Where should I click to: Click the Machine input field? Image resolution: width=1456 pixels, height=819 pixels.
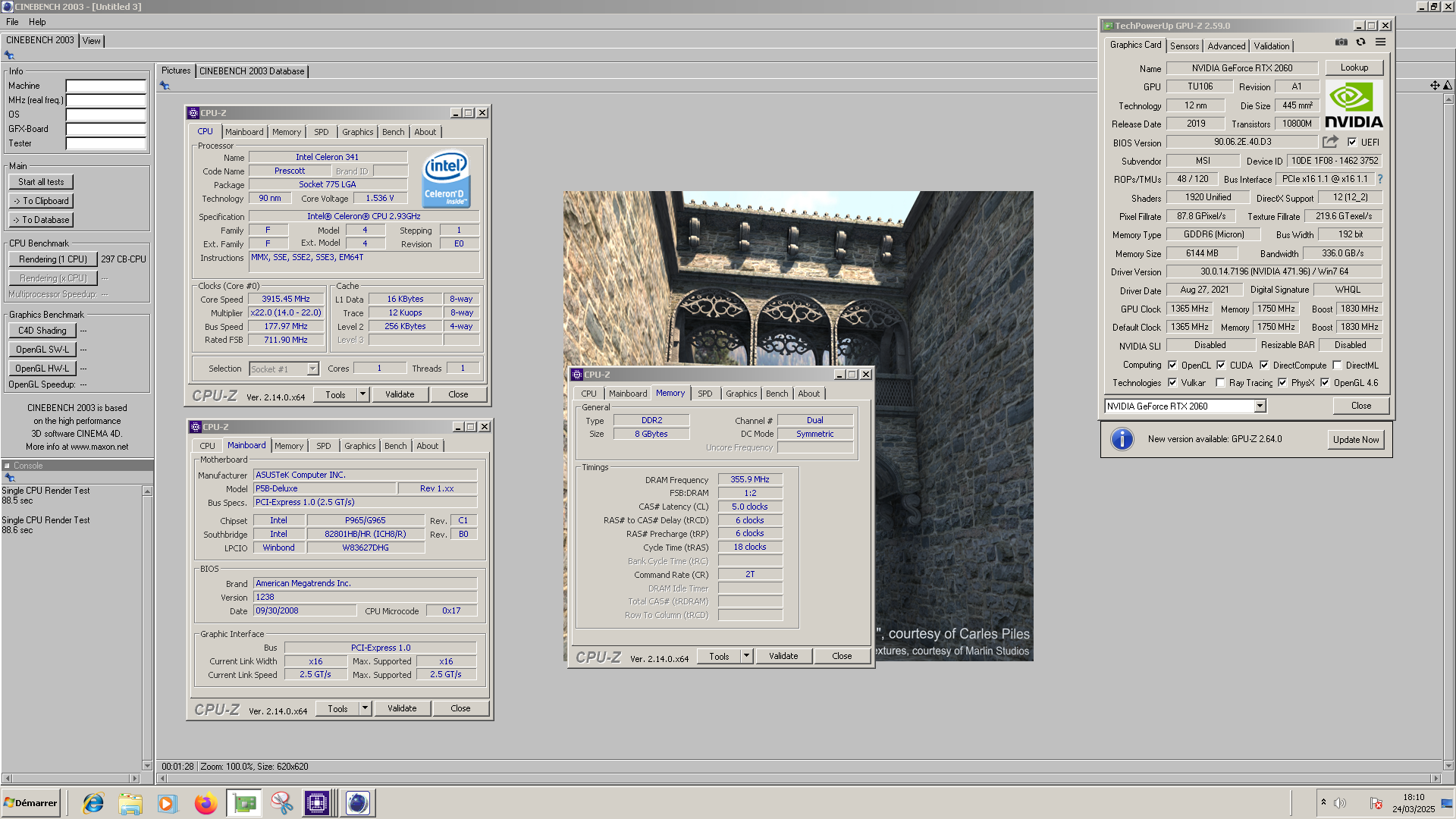pos(105,86)
